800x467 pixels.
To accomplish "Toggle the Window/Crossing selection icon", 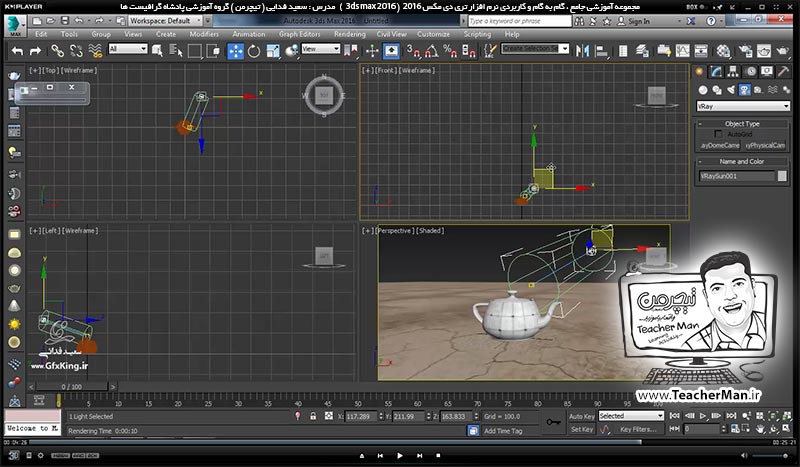I will coord(213,51).
